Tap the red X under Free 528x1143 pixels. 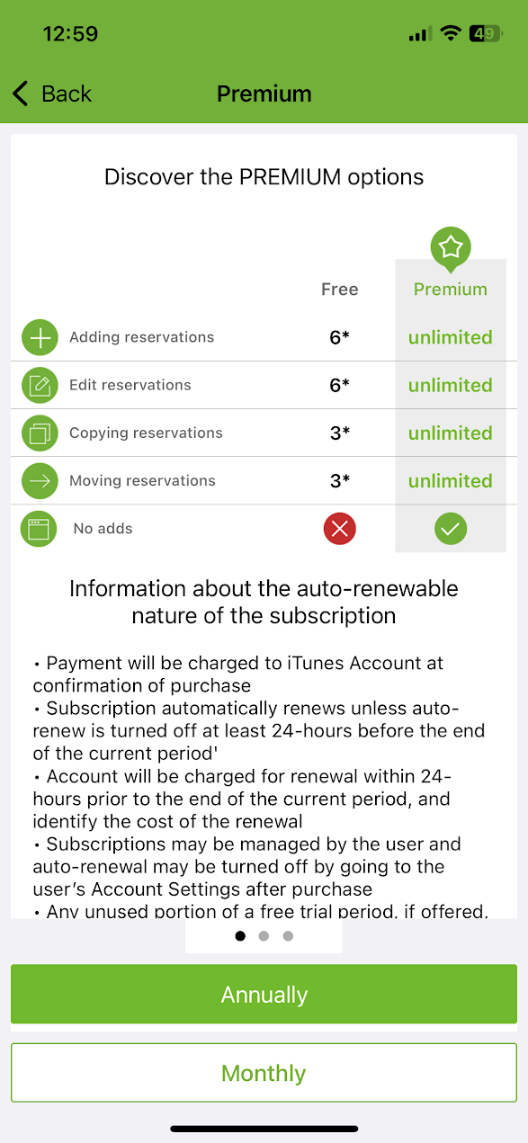[x=340, y=529]
